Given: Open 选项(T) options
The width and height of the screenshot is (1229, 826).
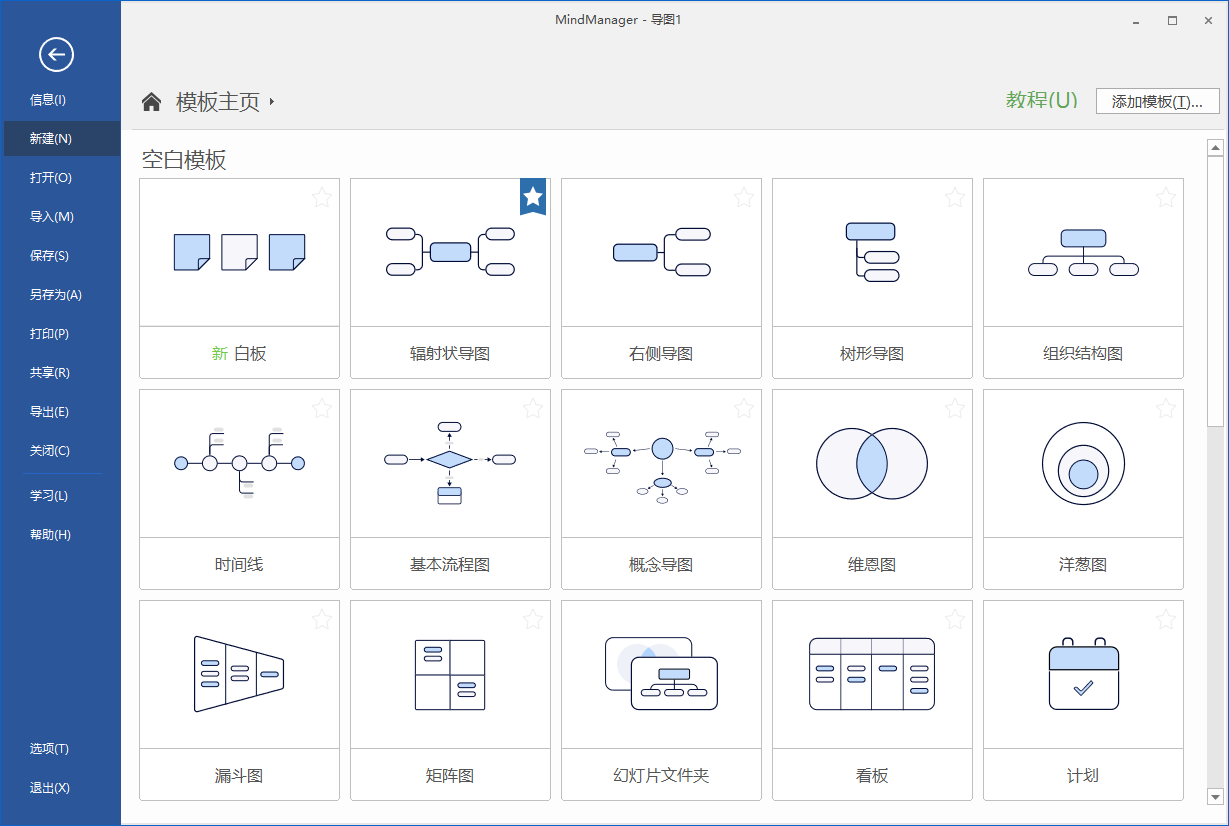Looking at the screenshot, I should (60, 749).
